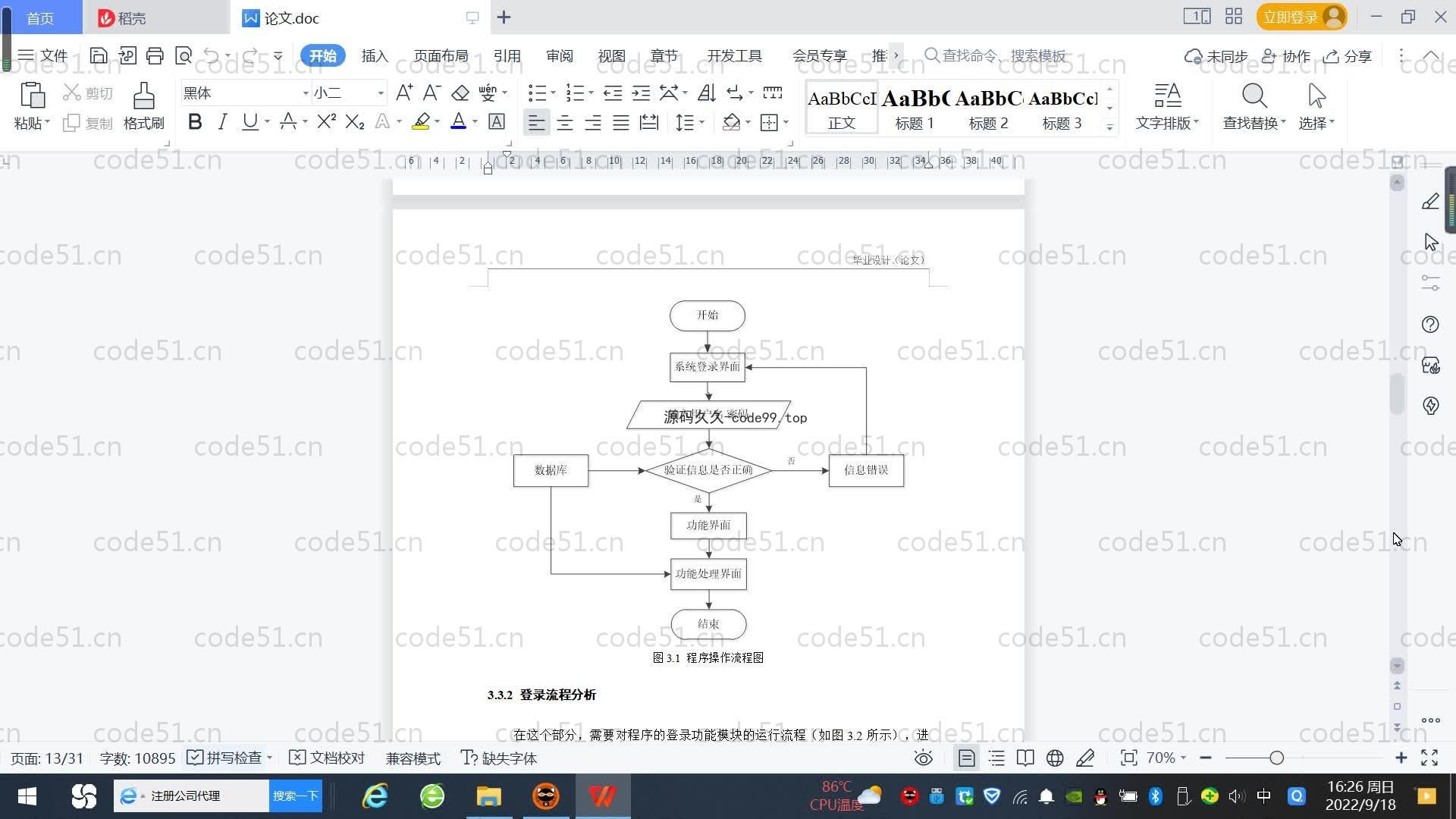Click the 分享 share button
The height and width of the screenshot is (819, 1456).
[x=1348, y=56]
